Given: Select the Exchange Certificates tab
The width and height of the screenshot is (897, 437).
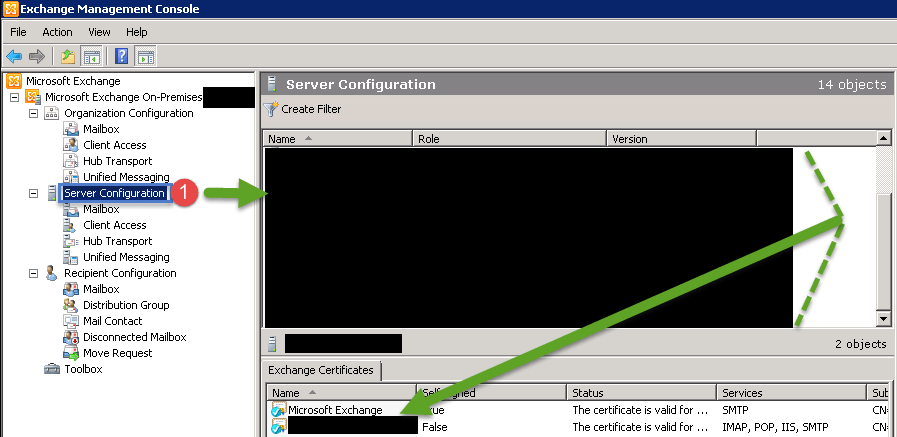Looking at the screenshot, I should click(321, 370).
